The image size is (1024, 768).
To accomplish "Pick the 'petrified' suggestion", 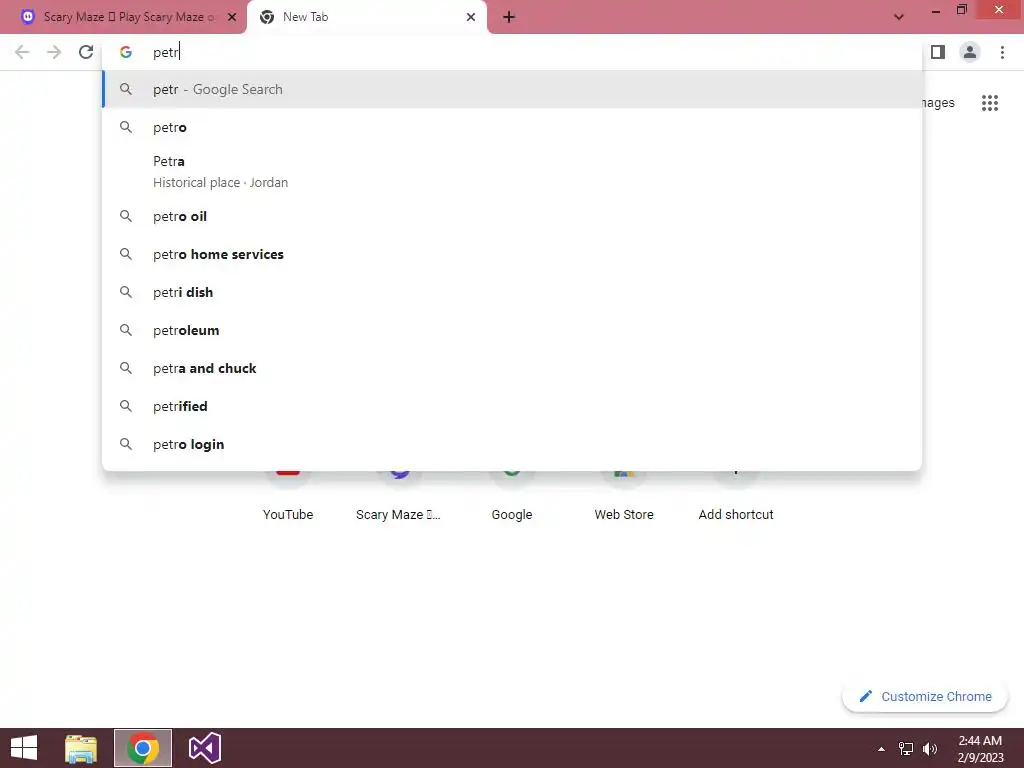I will [513, 406].
